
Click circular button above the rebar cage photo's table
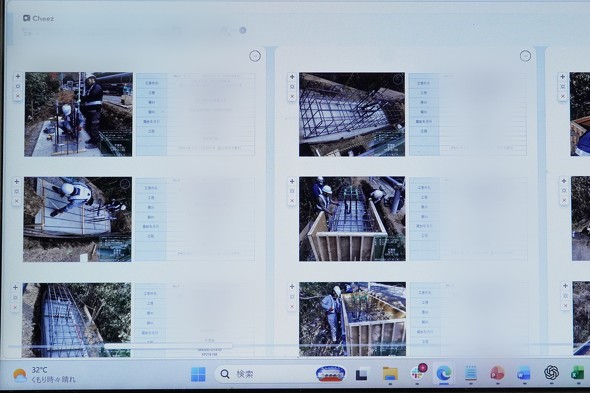click(x=525, y=56)
